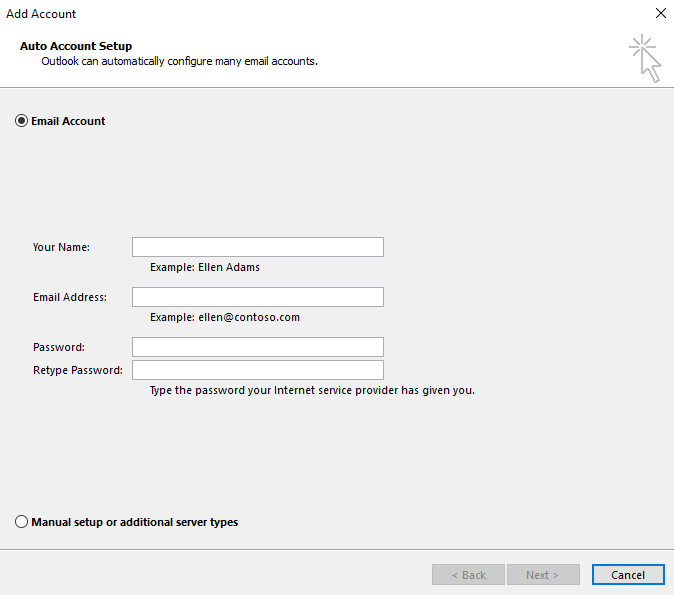674x595 pixels.
Task: Click the 'Example: ellen@contoso.com' hint text
Action: pos(225,317)
